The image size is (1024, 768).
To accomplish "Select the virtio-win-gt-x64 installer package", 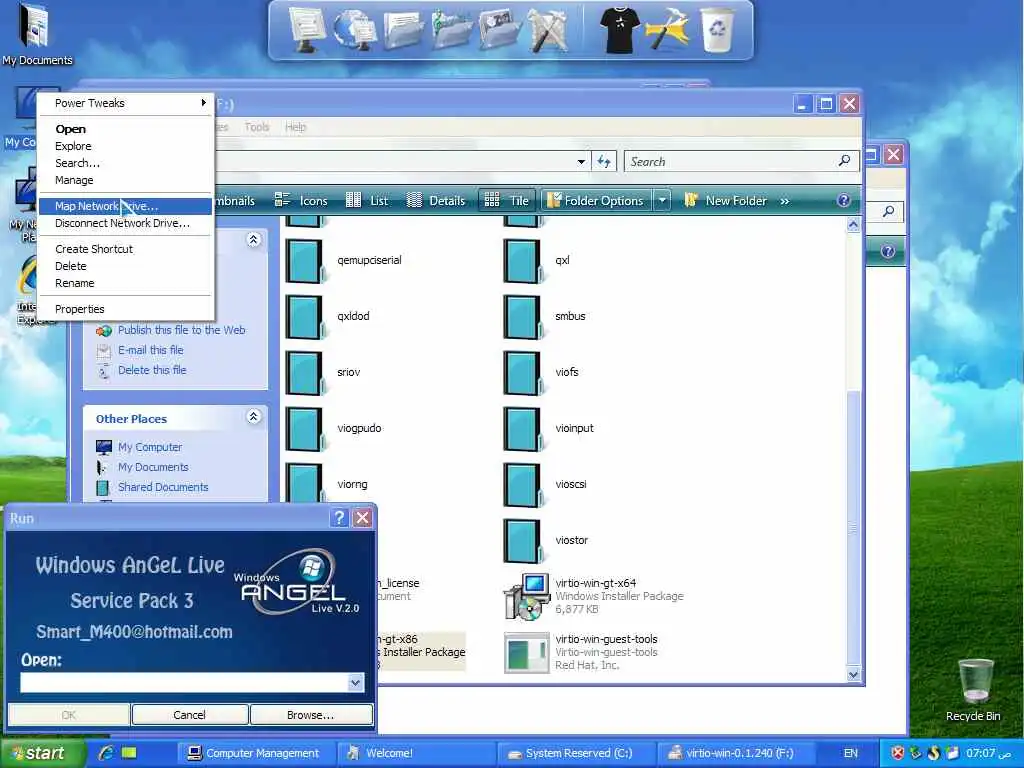I will pos(594,596).
